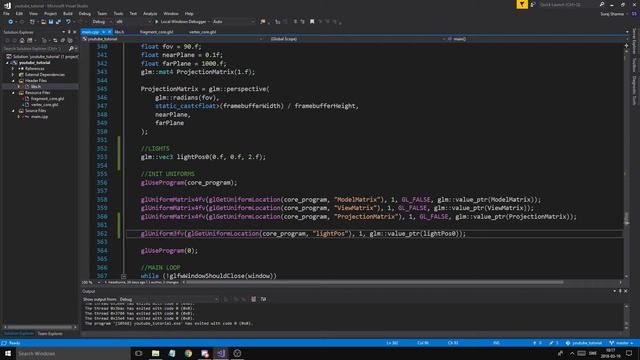Click the Clear All icon in Output panel

pos(253,299)
